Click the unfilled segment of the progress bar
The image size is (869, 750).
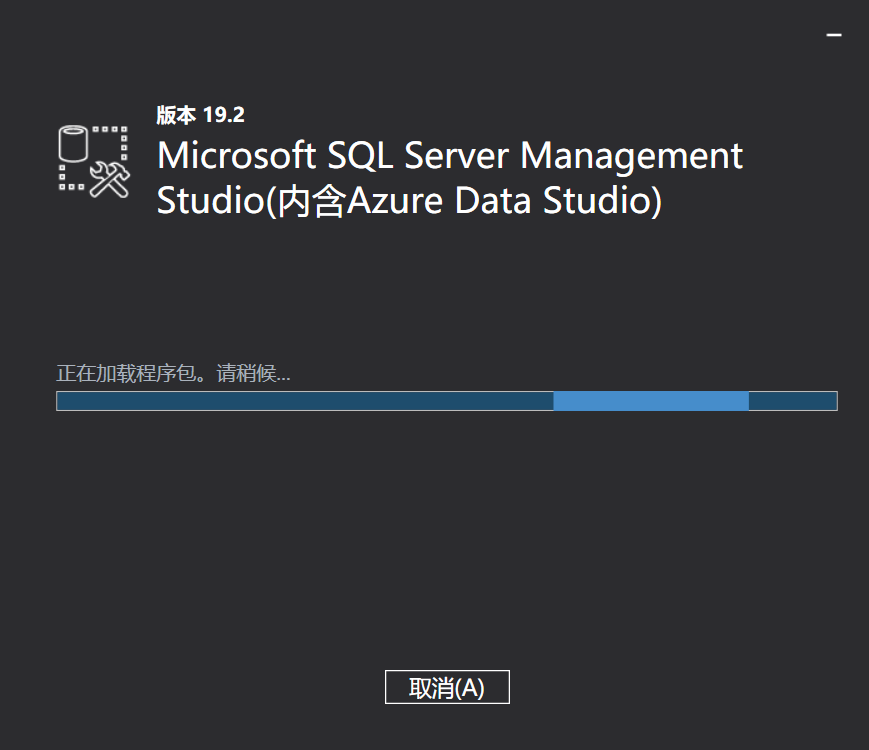pos(793,400)
